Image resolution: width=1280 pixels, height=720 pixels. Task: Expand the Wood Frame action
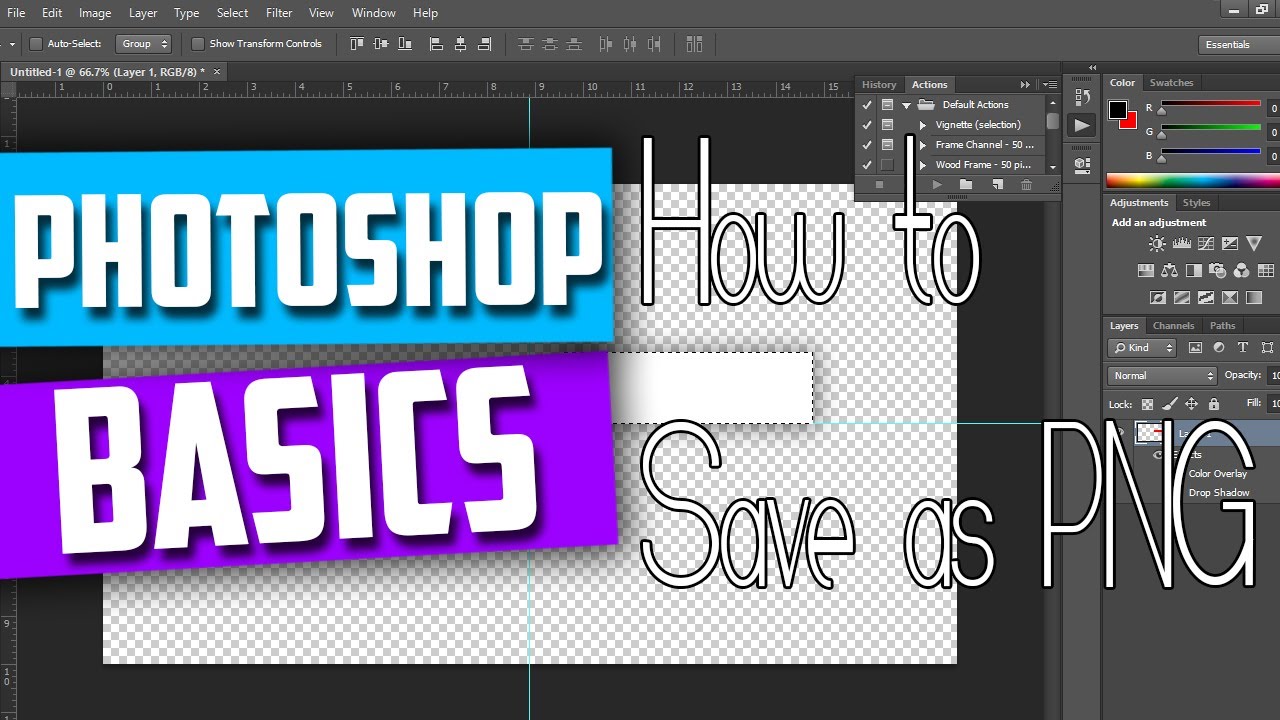(923, 165)
